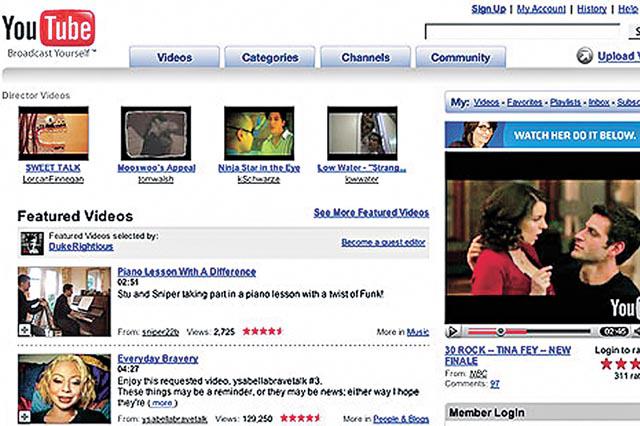The height and width of the screenshot is (426, 640).
Task: Click Become a guest editor link
Action: [x=383, y=242]
